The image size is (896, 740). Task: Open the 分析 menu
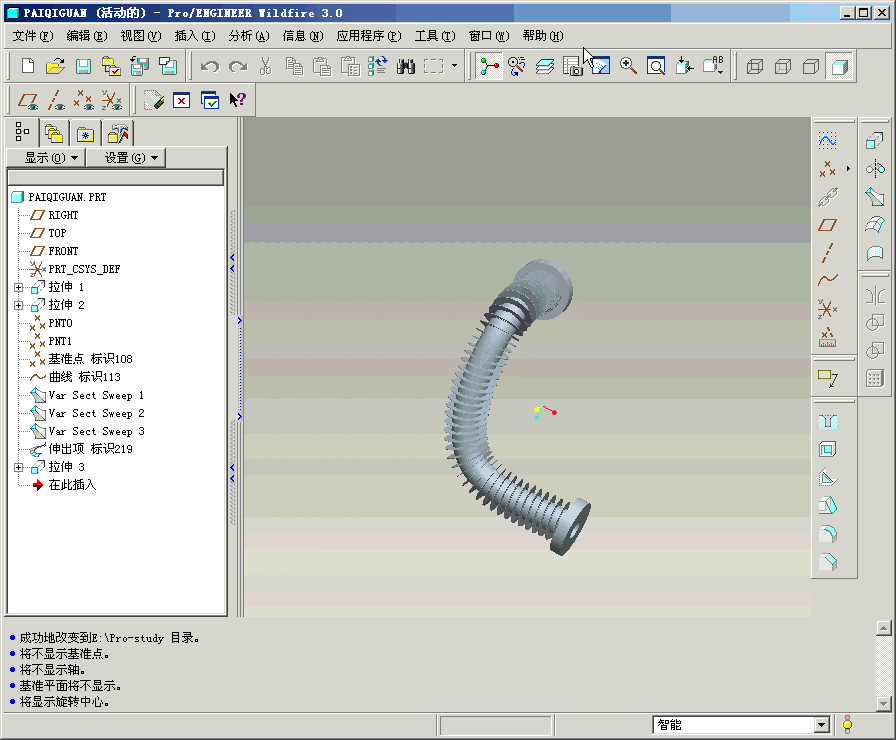coord(249,36)
